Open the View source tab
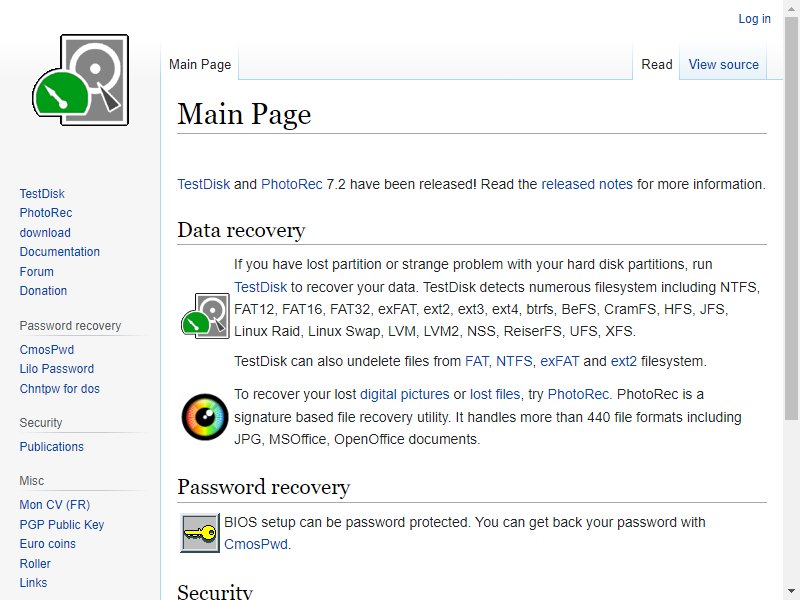The width and height of the screenshot is (800, 600). pyautogui.click(x=723, y=65)
